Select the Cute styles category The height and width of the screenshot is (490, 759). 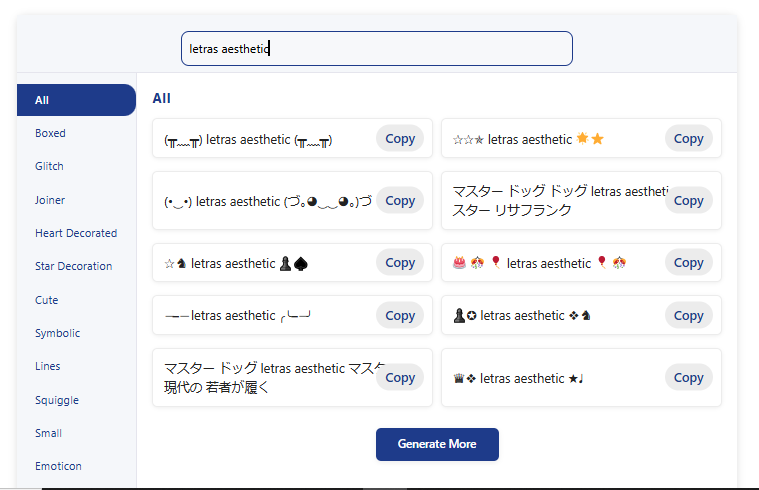[x=47, y=300]
